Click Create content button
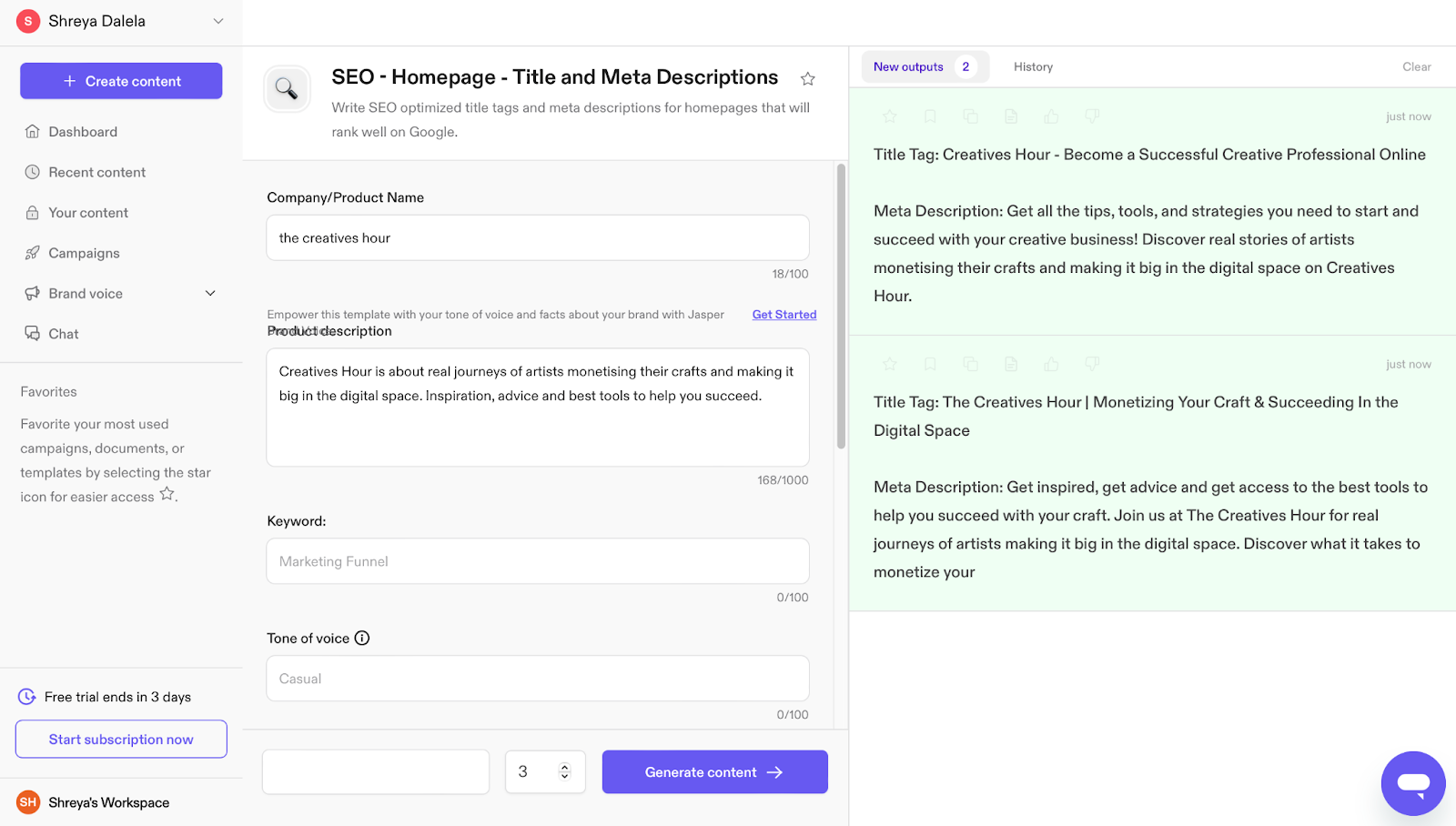Viewport: 1456px width, 826px height. pyautogui.click(x=121, y=81)
